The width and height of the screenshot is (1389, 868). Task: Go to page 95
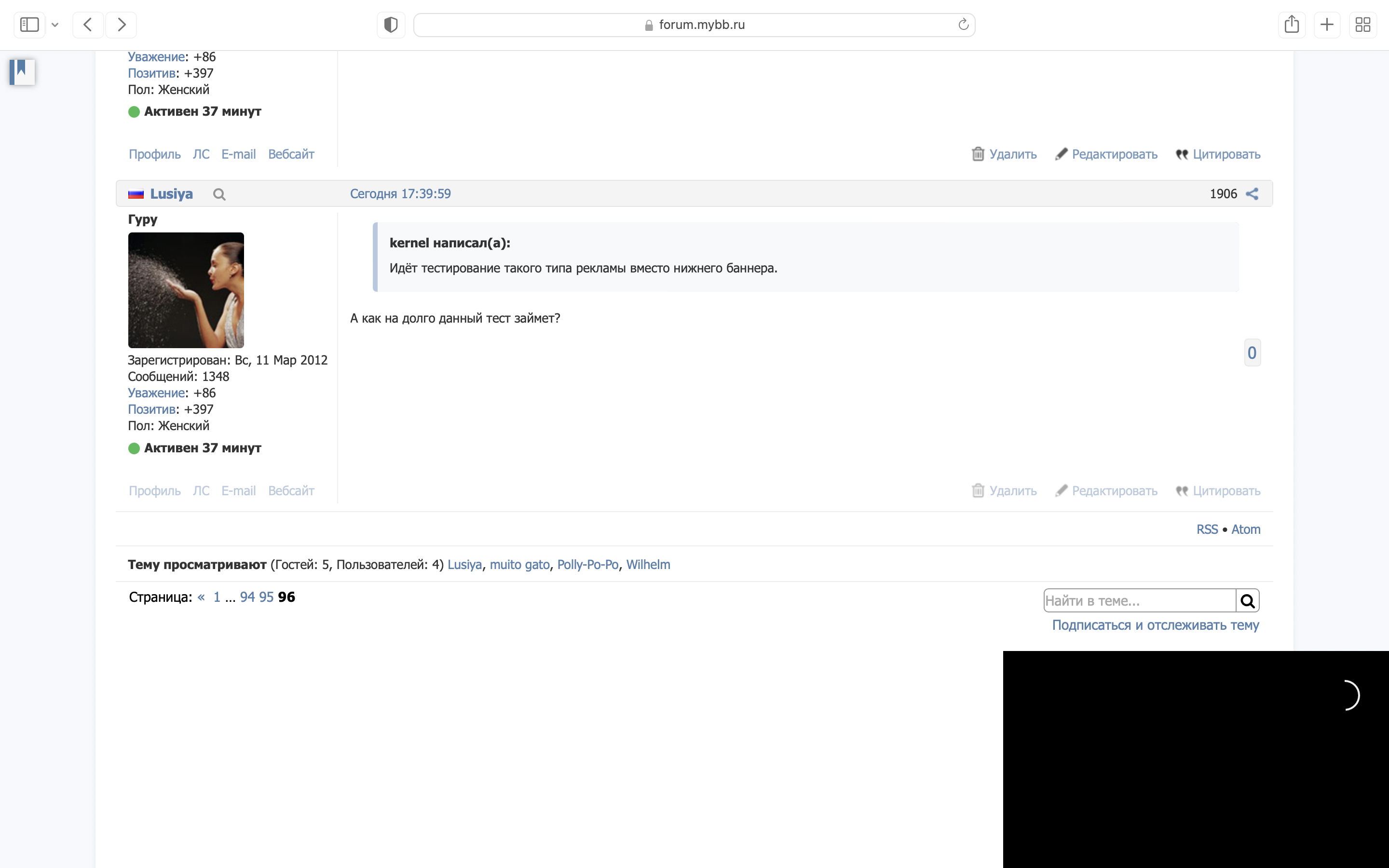(266, 597)
